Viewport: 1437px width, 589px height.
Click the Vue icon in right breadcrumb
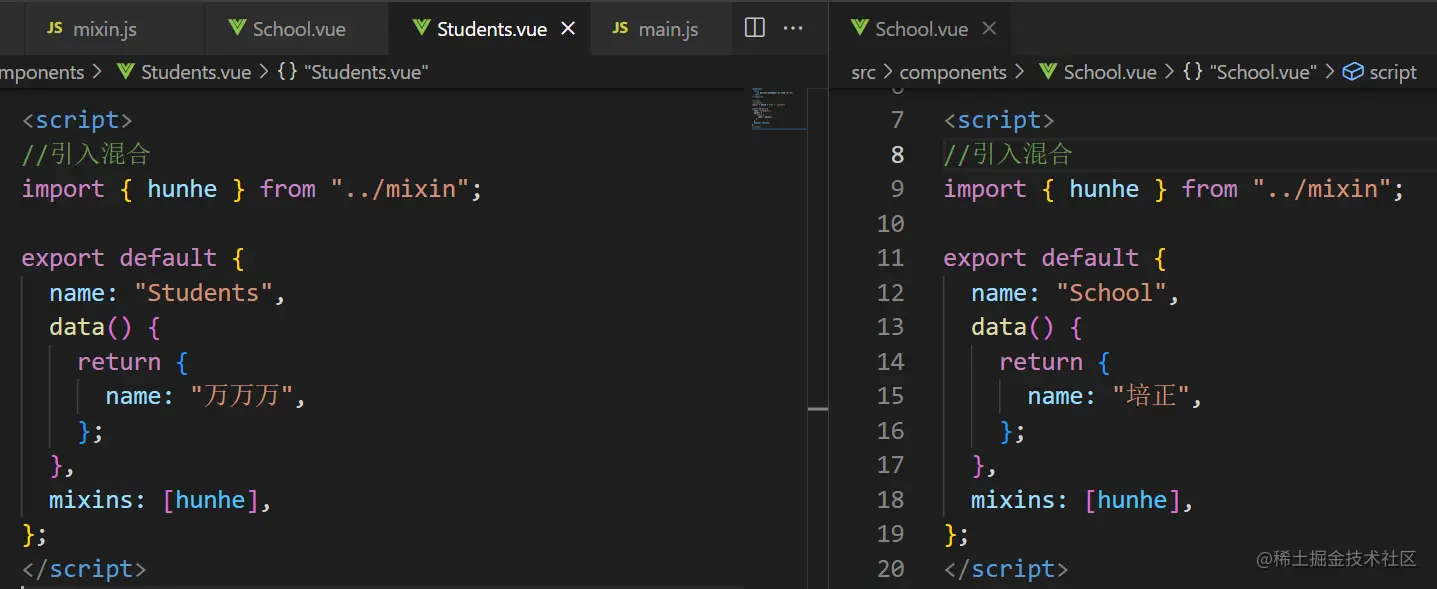[x=1048, y=72]
